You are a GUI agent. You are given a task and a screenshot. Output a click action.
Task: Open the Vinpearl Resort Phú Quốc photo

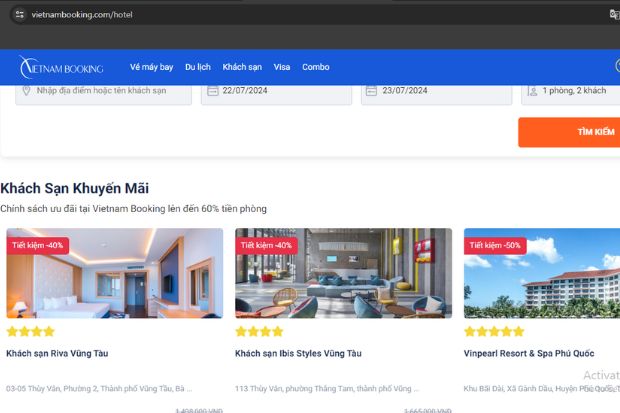point(542,273)
